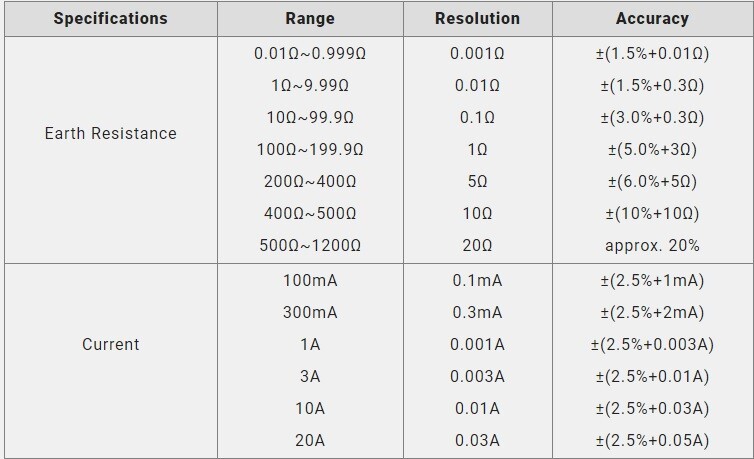Select the 500Ω~1200Ω range cell
This screenshot has height=459, width=754.
(310, 245)
